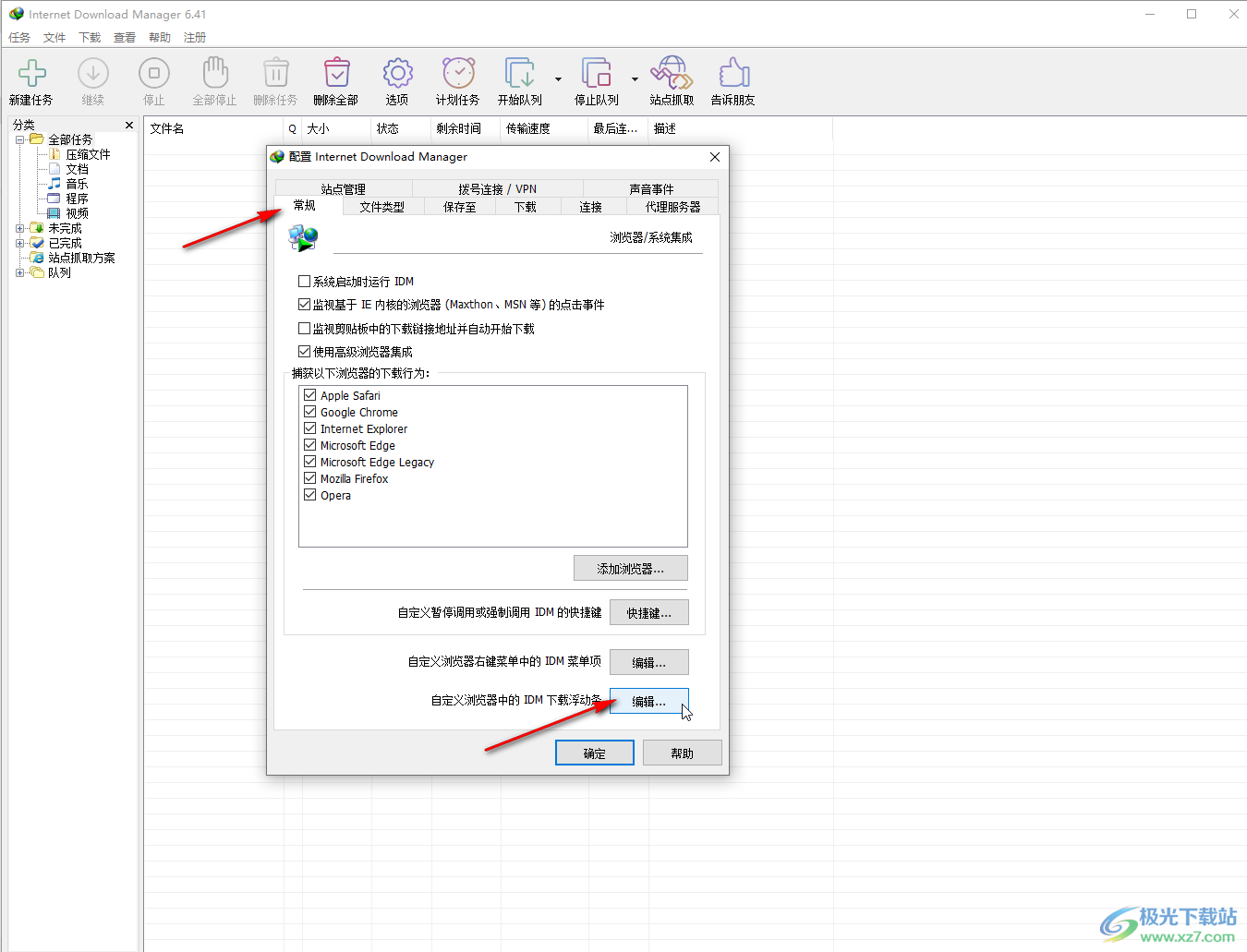Image resolution: width=1247 pixels, height=952 pixels.
Task: Select 全部任务 folder in tree
Action: pos(70,139)
